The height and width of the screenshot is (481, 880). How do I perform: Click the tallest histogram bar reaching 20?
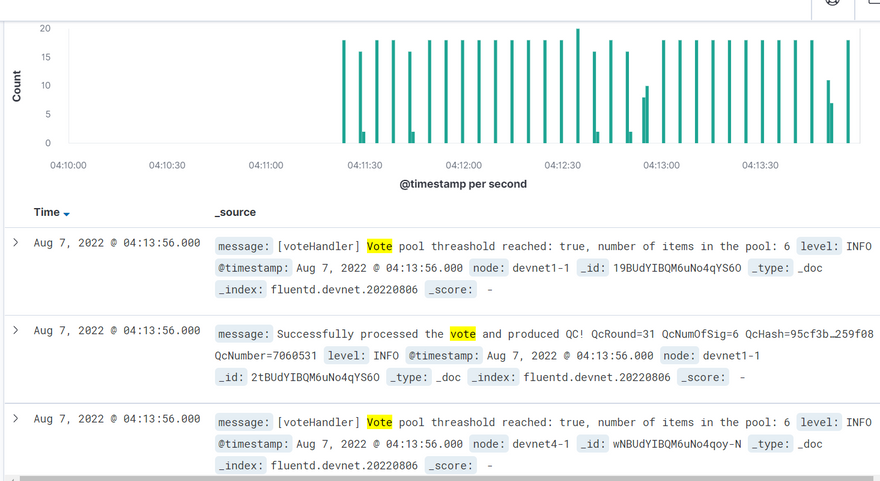pos(578,87)
